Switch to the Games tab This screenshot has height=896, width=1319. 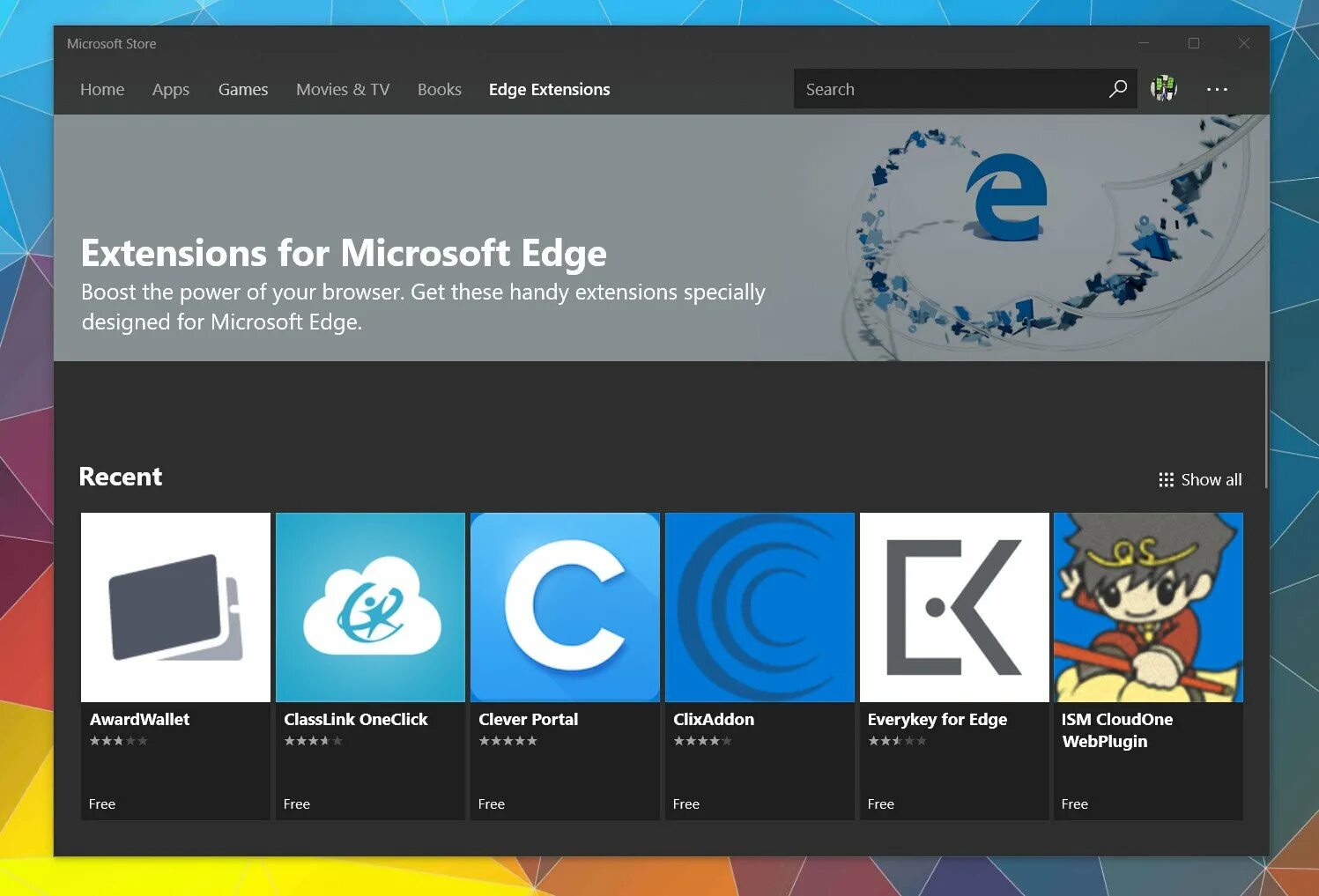(242, 89)
